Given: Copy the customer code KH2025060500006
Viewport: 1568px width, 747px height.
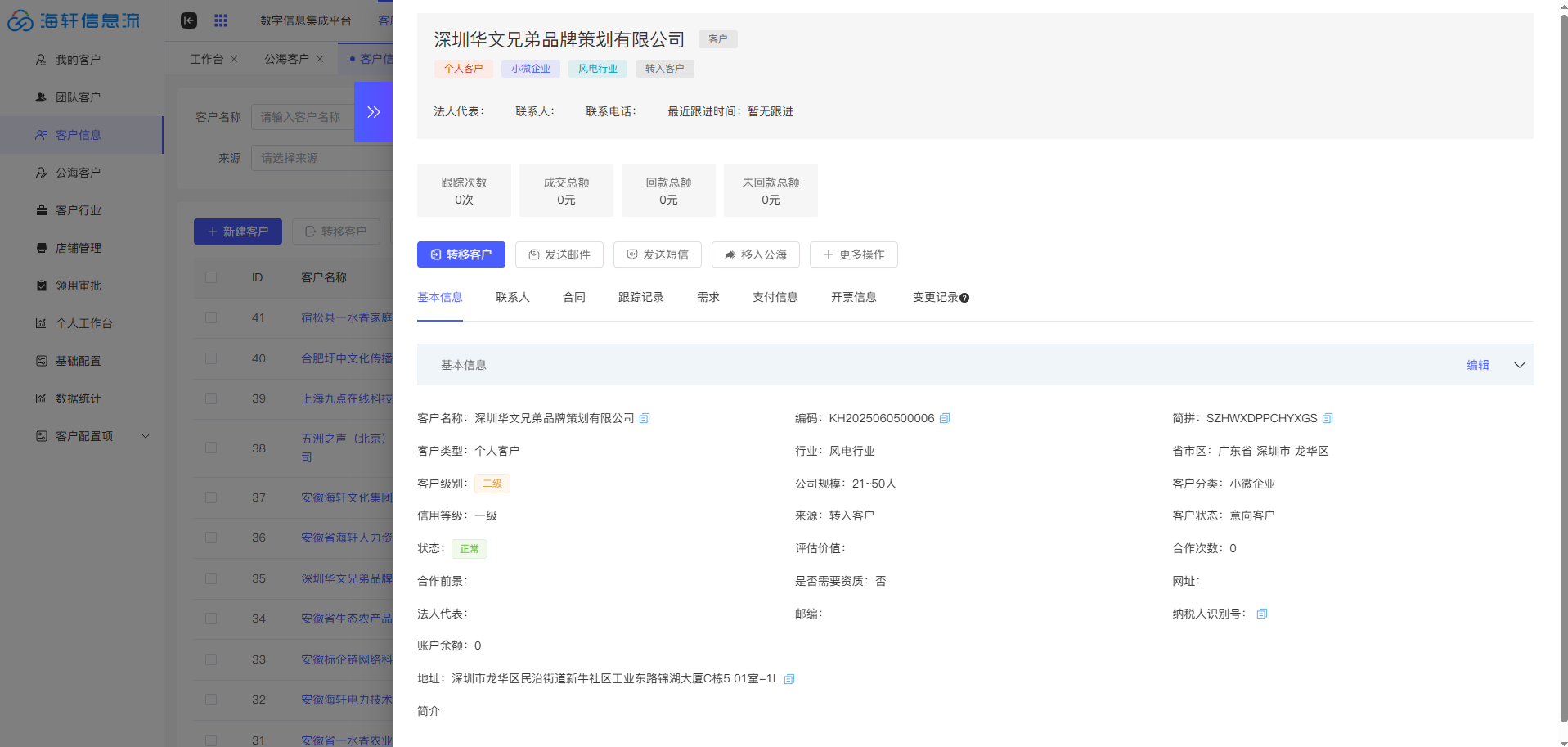Looking at the screenshot, I should click(945, 418).
